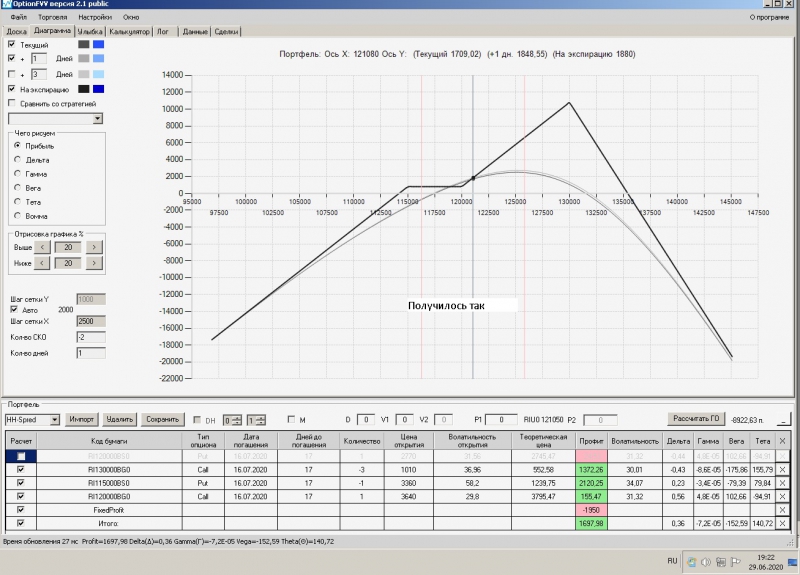Open the Файл menu

(x=18, y=17)
